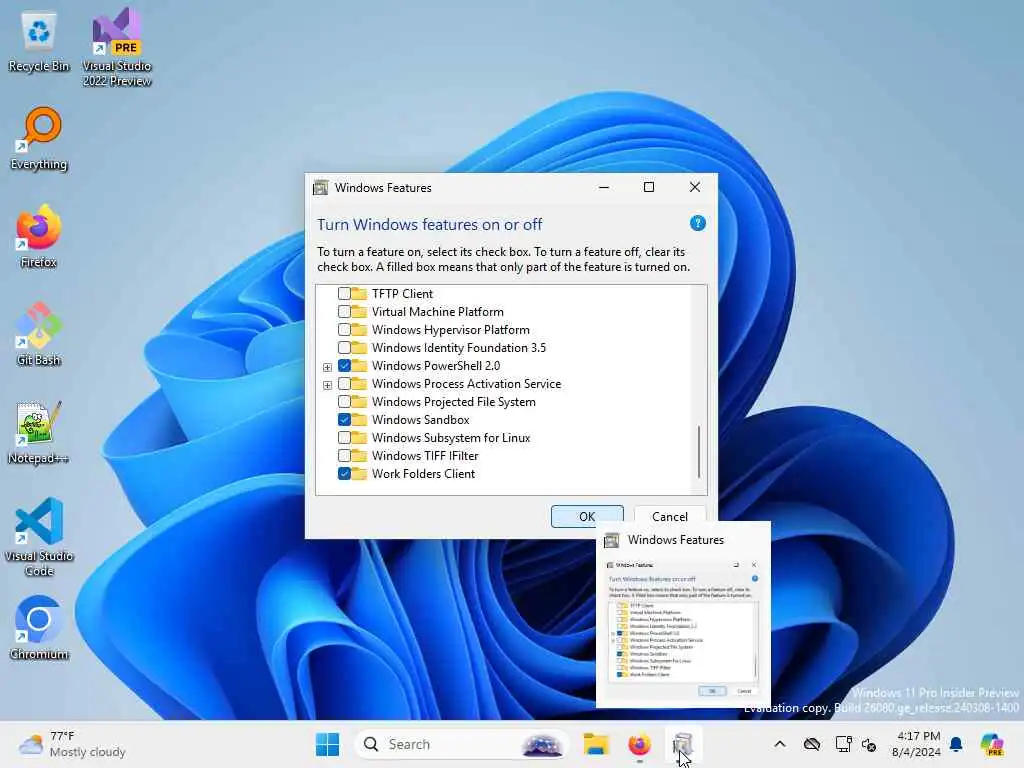Disable the Windows Sandbox checkbox
1024x768 pixels.
pyautogui.click(x=344, y=420)
